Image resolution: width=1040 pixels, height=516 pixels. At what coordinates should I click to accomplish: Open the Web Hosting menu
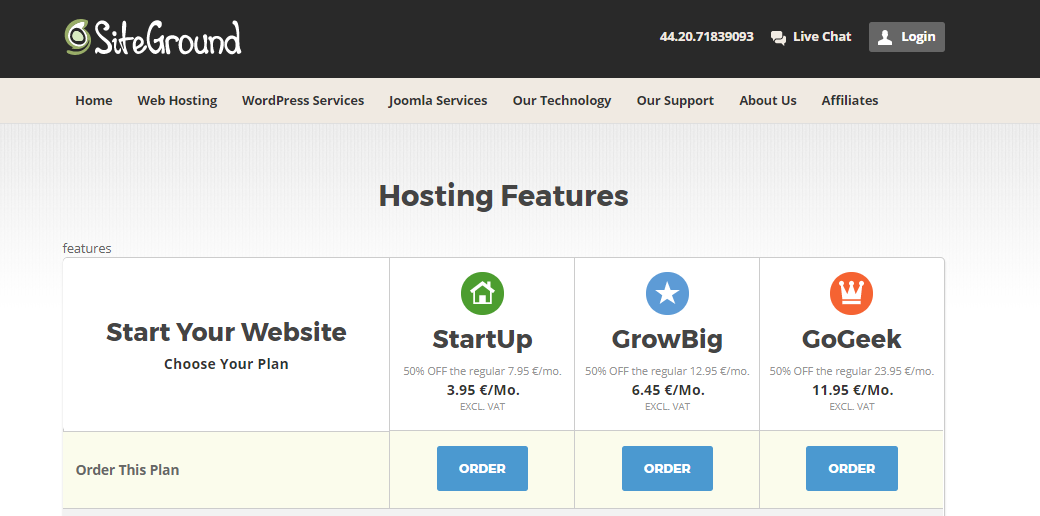point(177,100)
